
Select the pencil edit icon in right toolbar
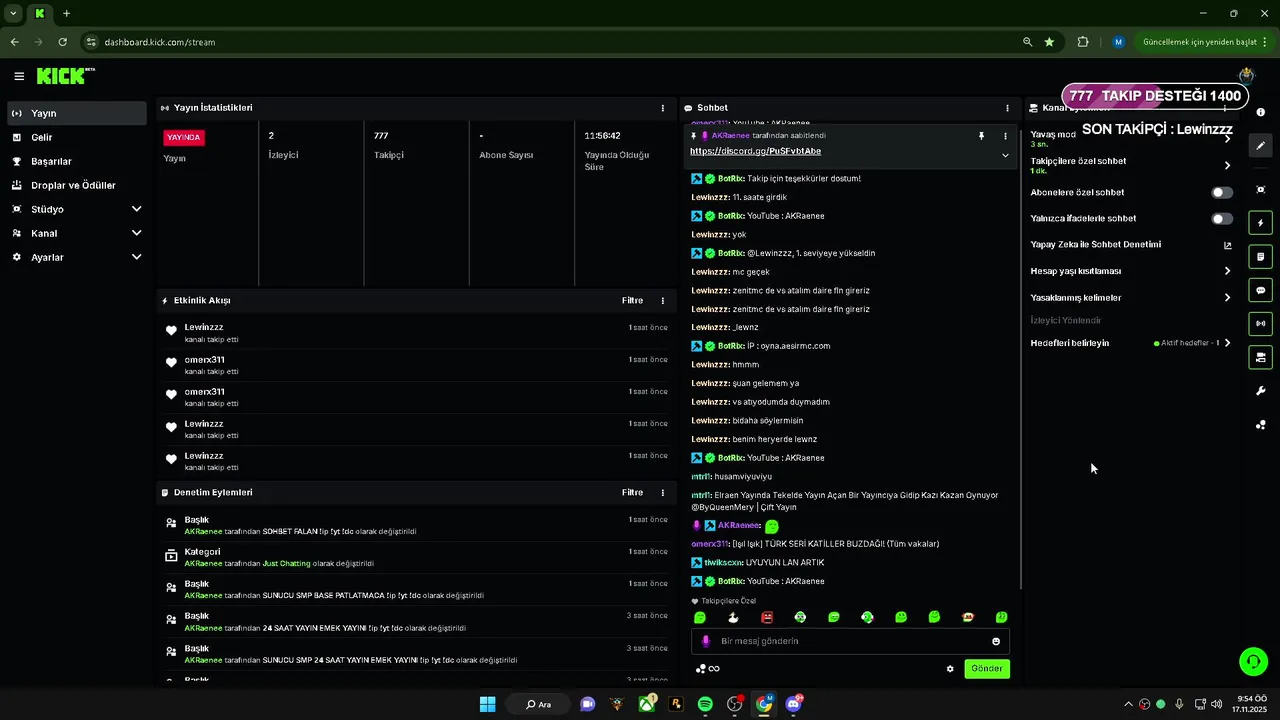point(1261,145)
